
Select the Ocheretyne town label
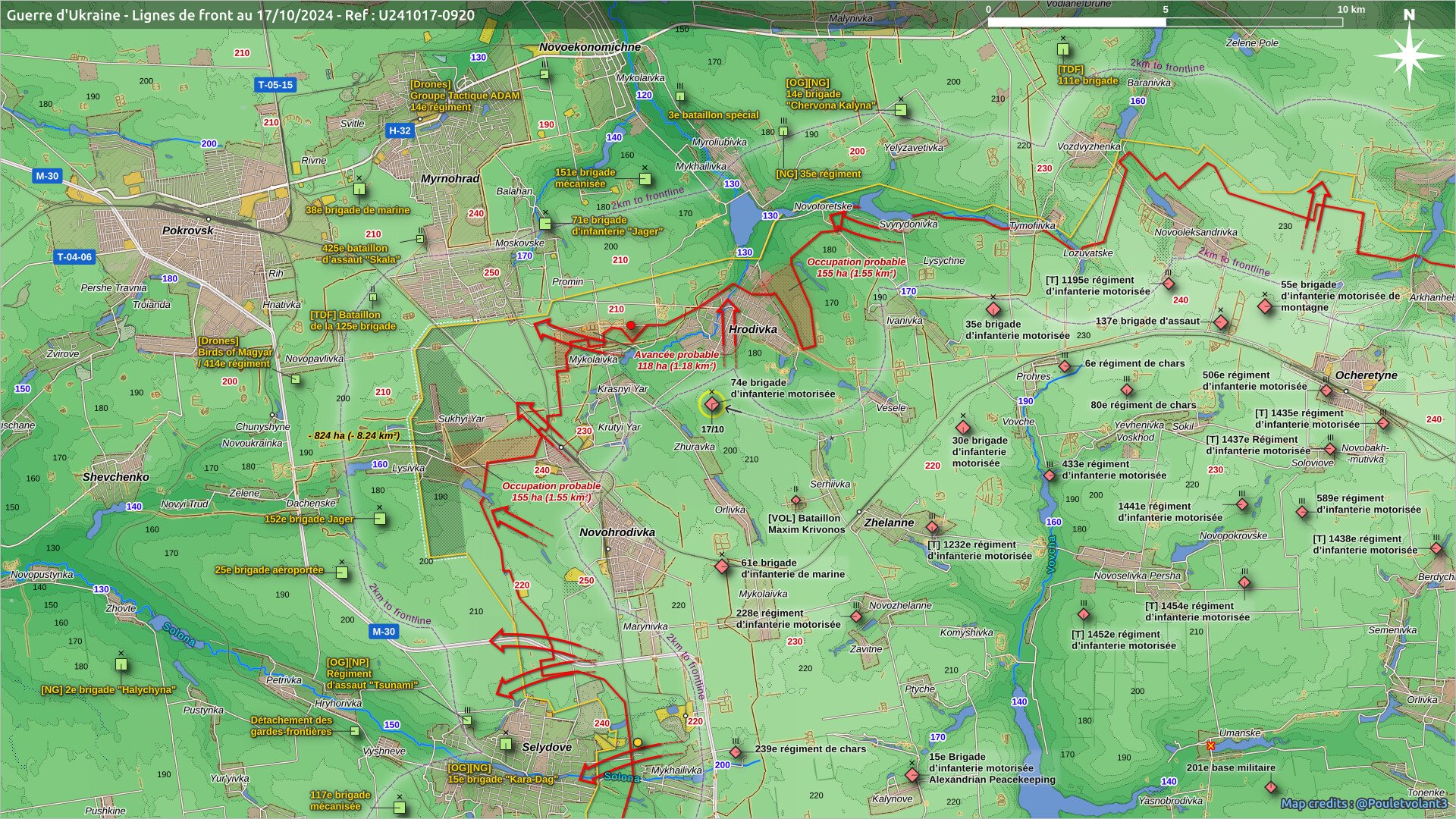coord(1366,375)
